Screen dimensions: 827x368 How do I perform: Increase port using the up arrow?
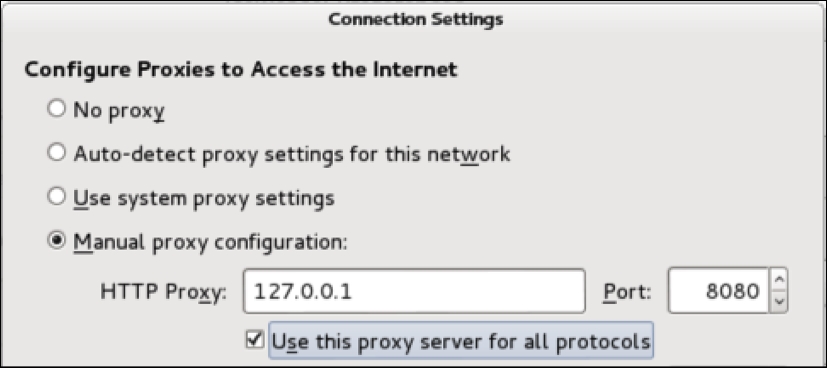pyautogui.click(x=779, y=280)
